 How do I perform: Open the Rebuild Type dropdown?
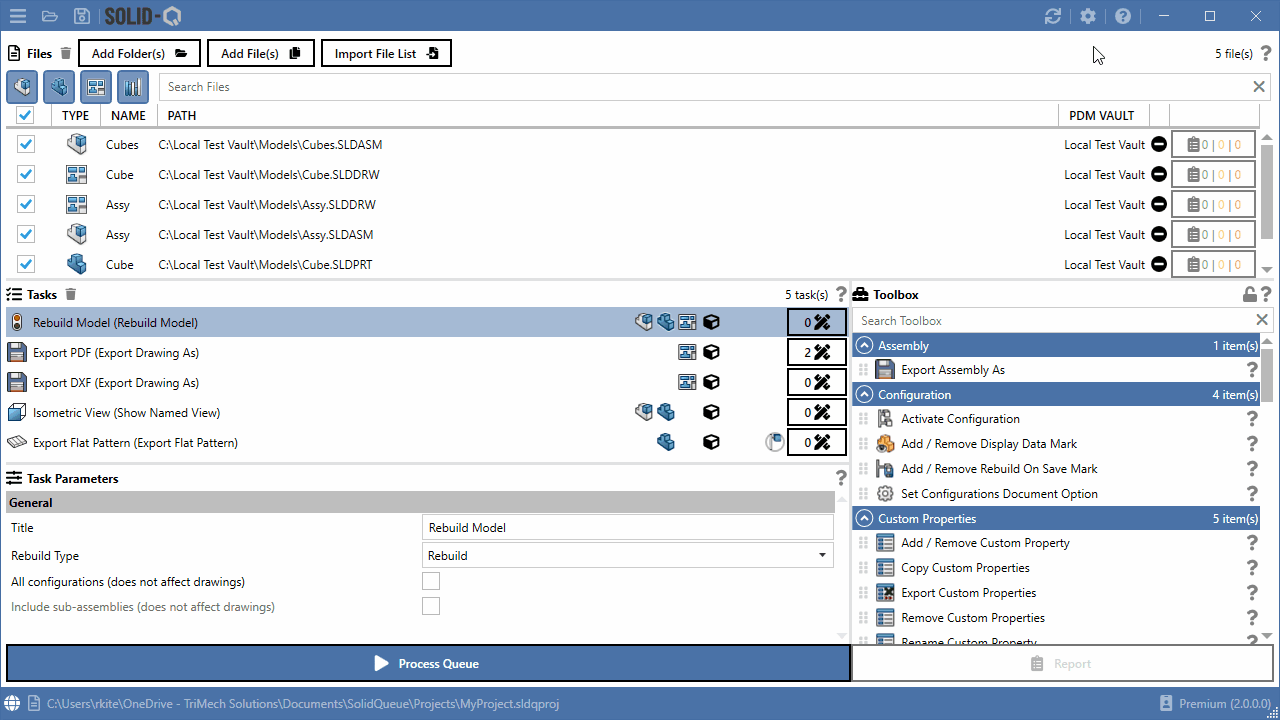tap(628, 555)
